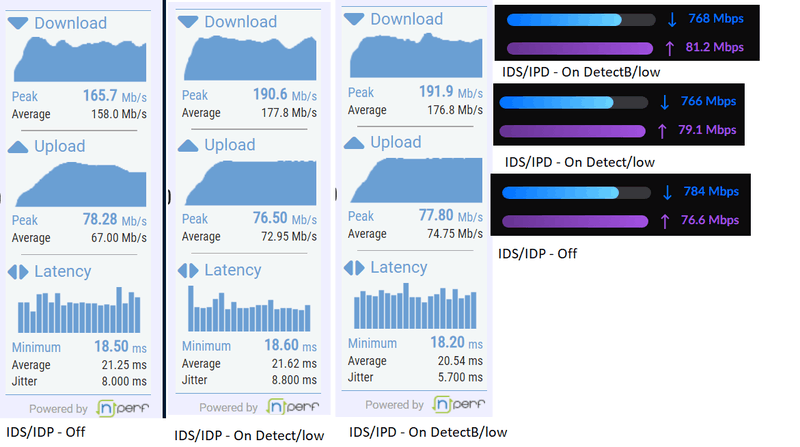Click the nPerf logo in the On Detect/low panel

tap(293, 407)
